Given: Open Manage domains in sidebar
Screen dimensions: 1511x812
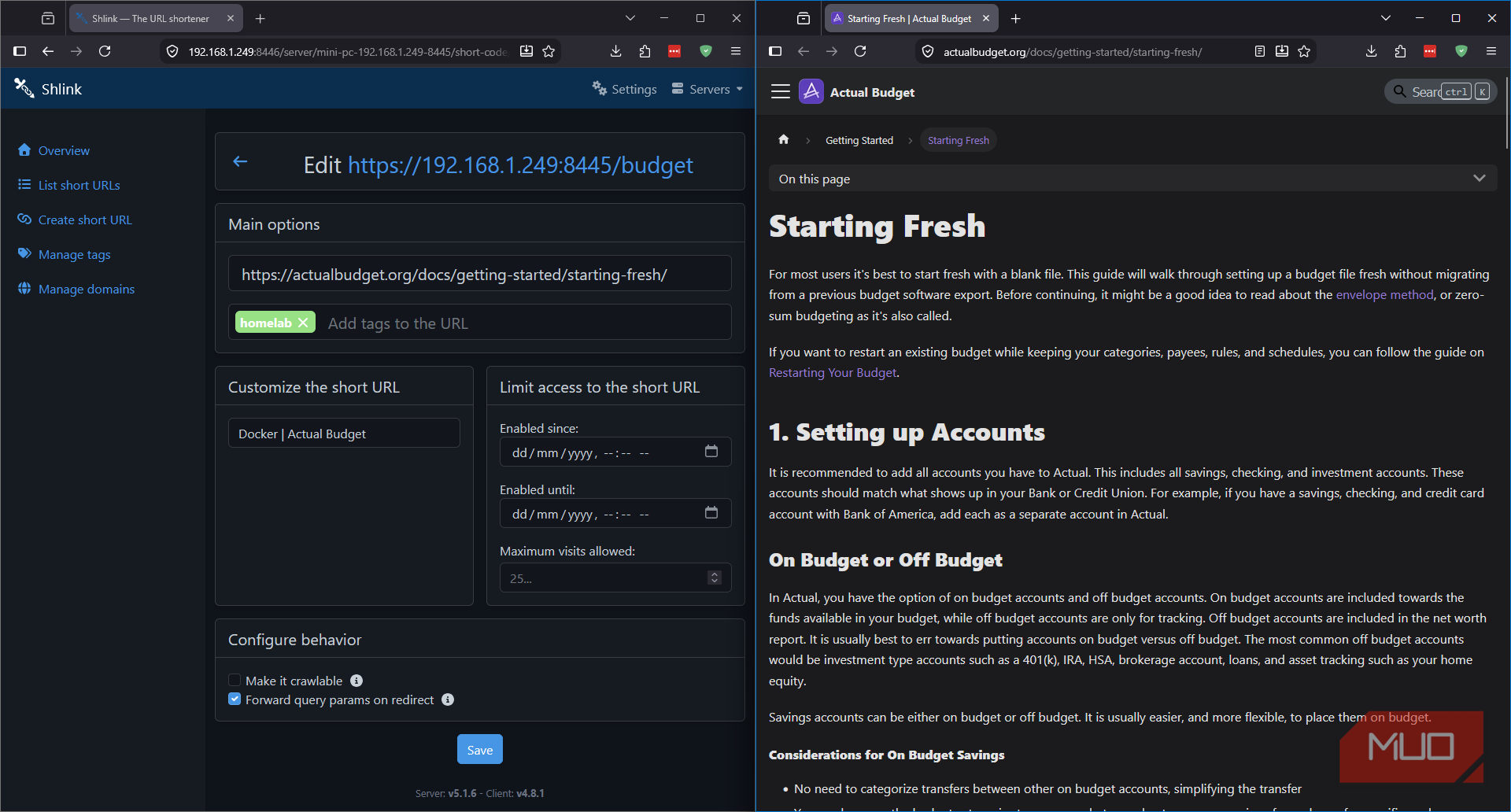Looking at the screenshot, I should 76,289.
